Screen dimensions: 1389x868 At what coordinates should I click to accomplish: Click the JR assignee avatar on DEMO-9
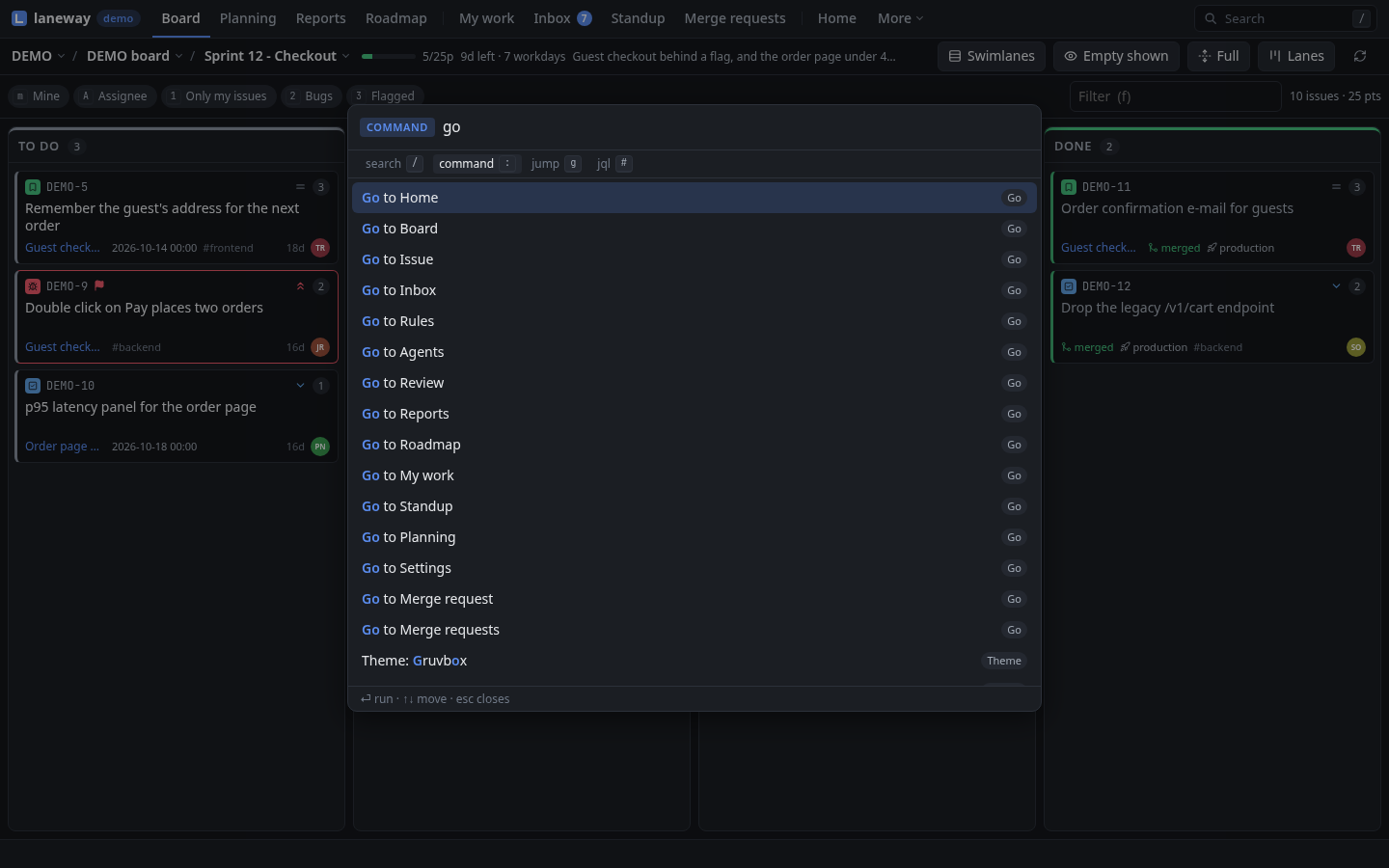(320, 347)
